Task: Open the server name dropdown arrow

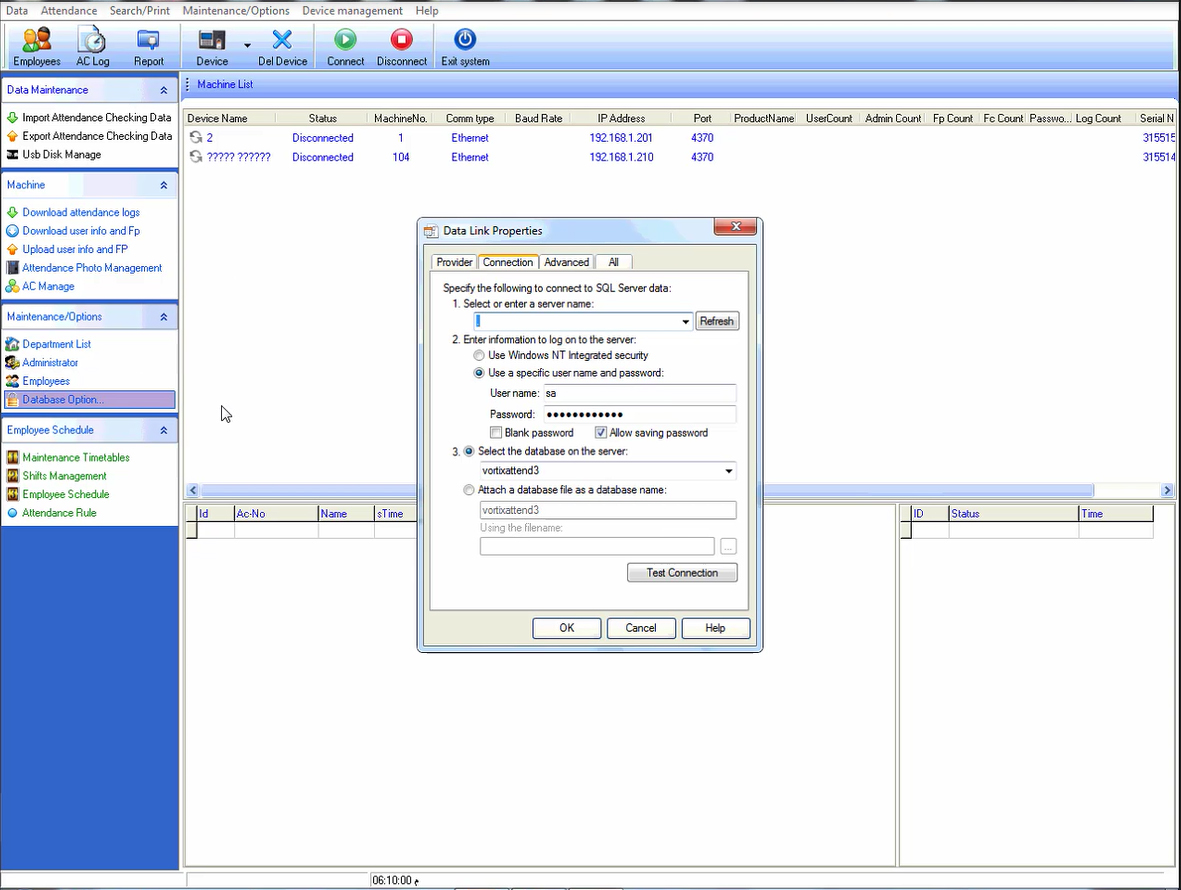Action: pyautogui.click(x=685, y=322)
